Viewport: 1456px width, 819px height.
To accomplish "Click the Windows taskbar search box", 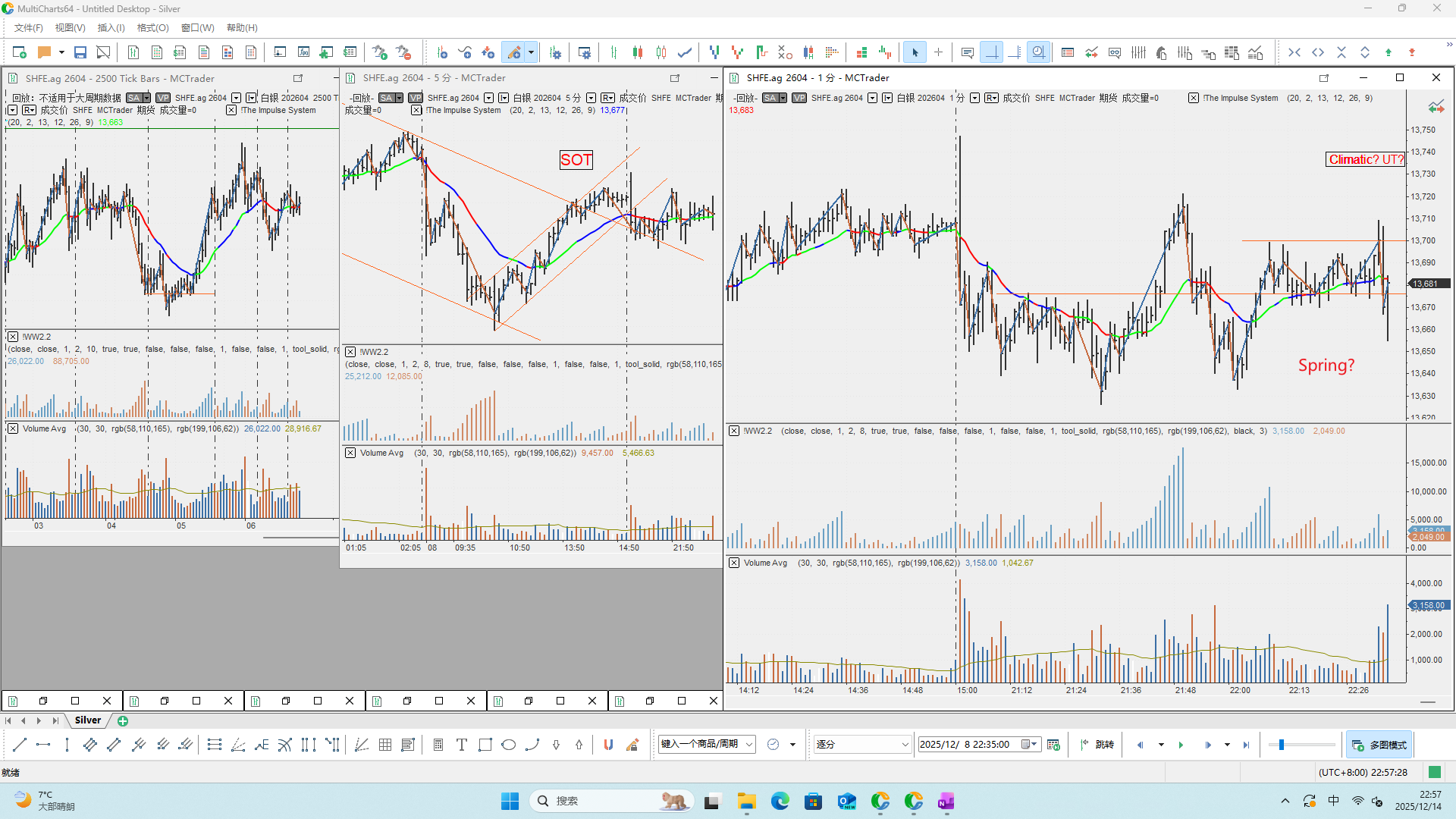I will (x=611, y=801).
